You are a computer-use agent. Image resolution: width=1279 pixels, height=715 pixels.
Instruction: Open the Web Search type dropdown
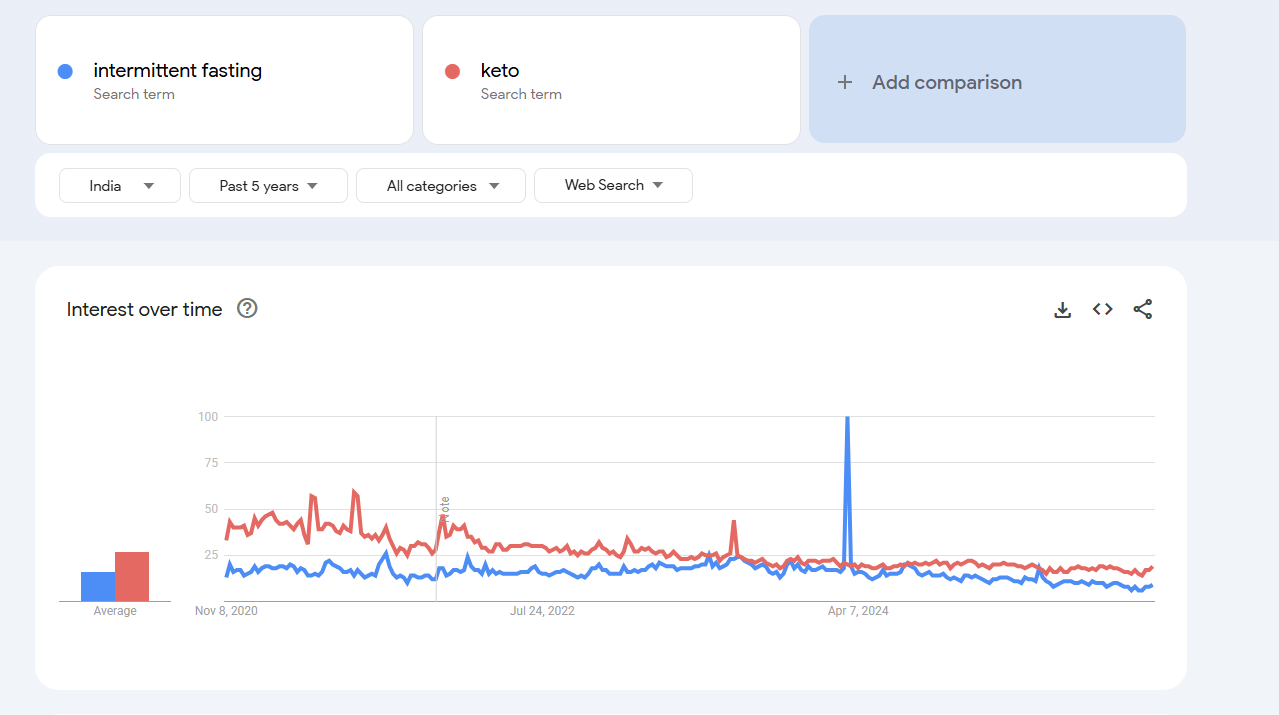pos(613,185)
